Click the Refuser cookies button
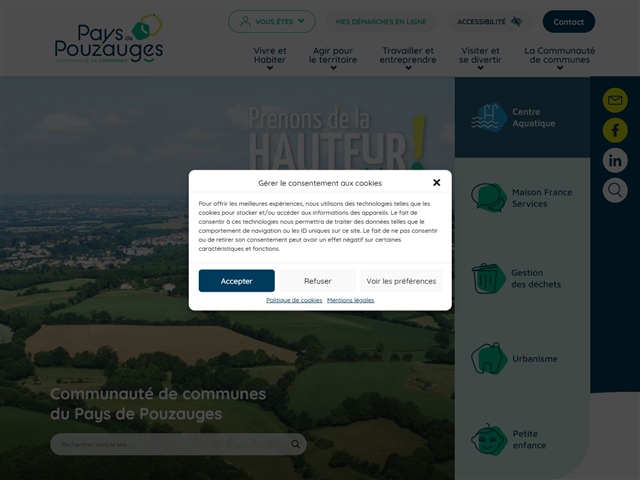 [317, 281]
